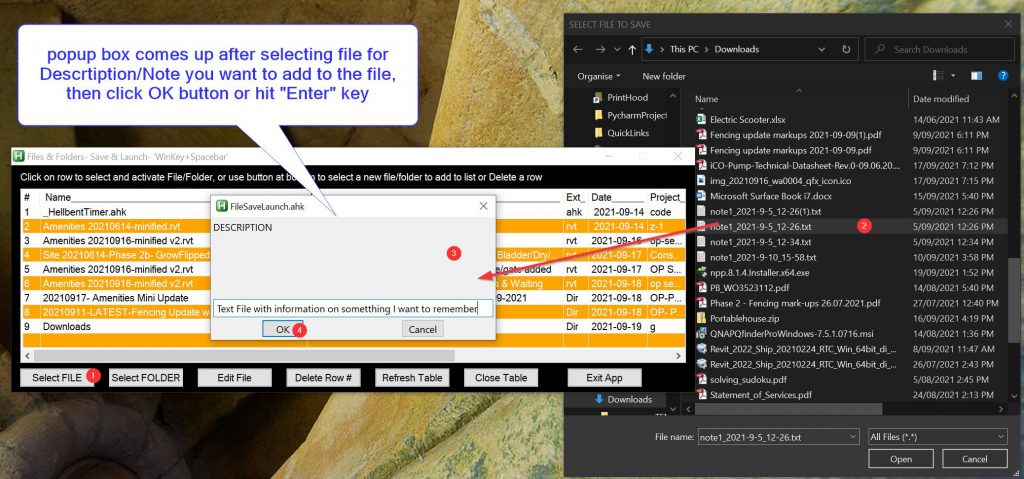Select QuickLinks in the navigation pane
This screenshot has width=1024, height=479.
[x=621, y=133]
